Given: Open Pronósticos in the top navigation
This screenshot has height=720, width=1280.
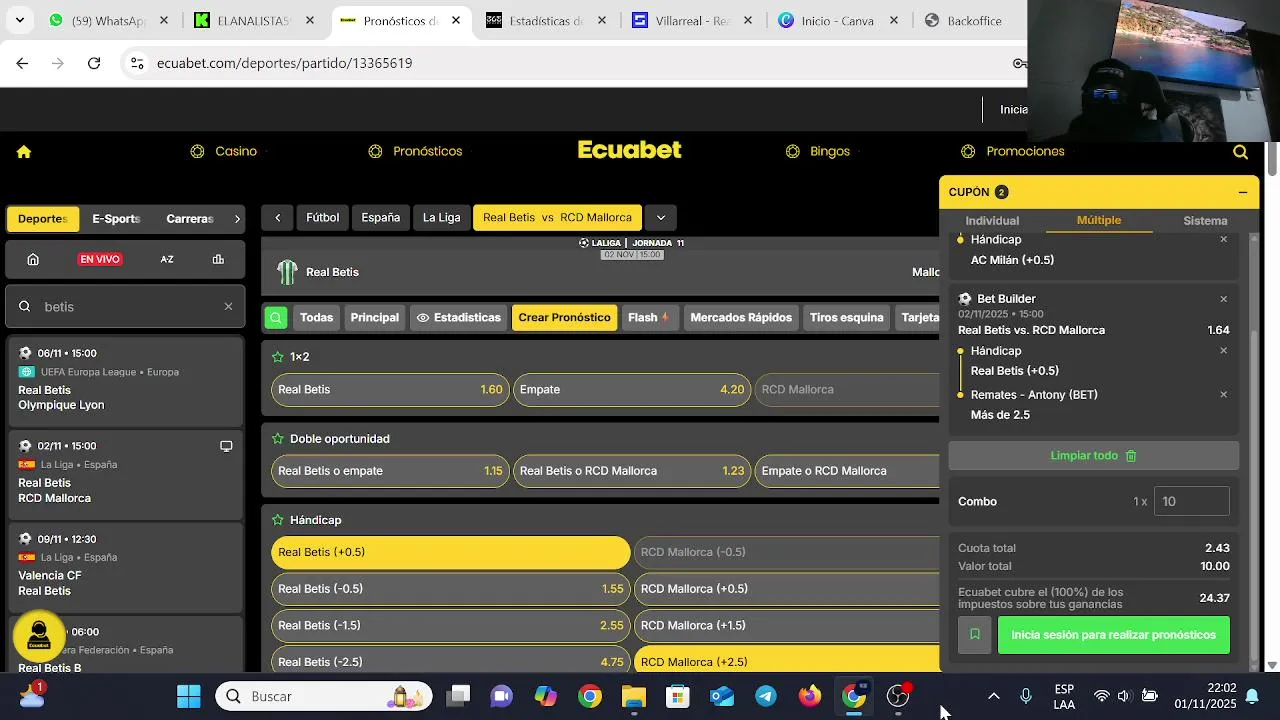Looking at the screenshot, I should [415, 152].
